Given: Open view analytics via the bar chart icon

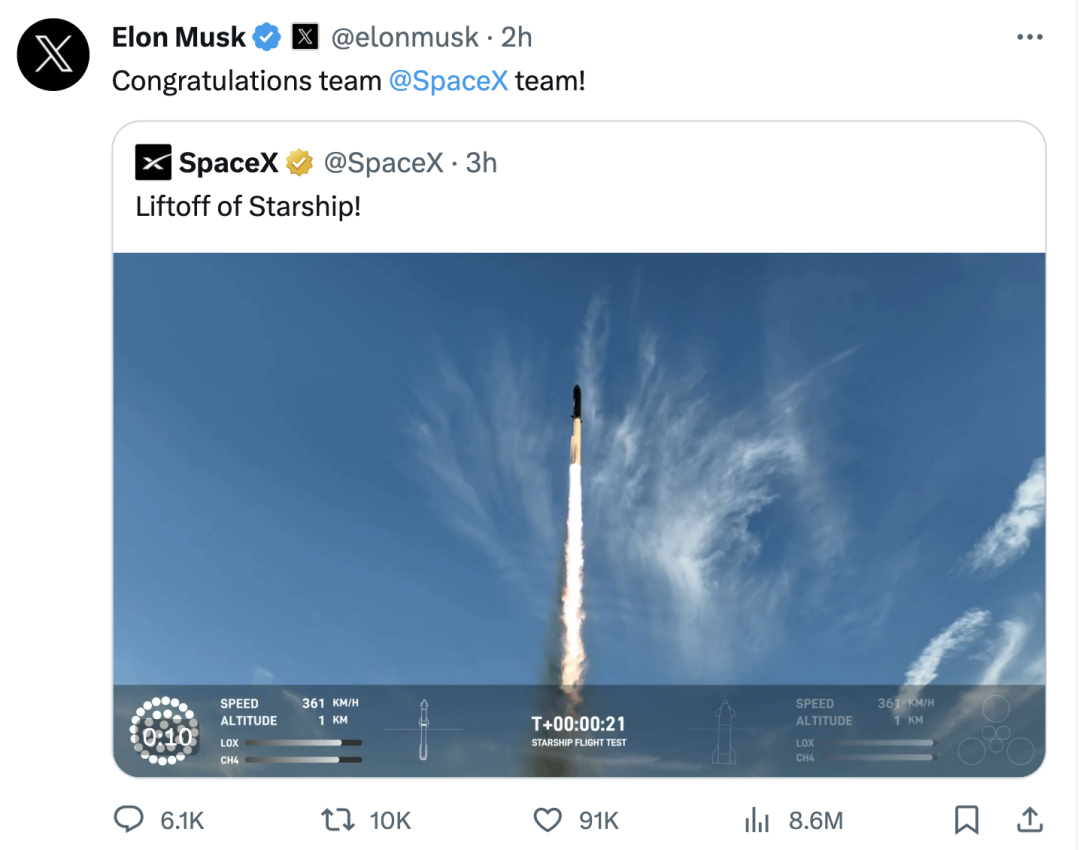Looking at the screenshot, I should coord(755,819).
